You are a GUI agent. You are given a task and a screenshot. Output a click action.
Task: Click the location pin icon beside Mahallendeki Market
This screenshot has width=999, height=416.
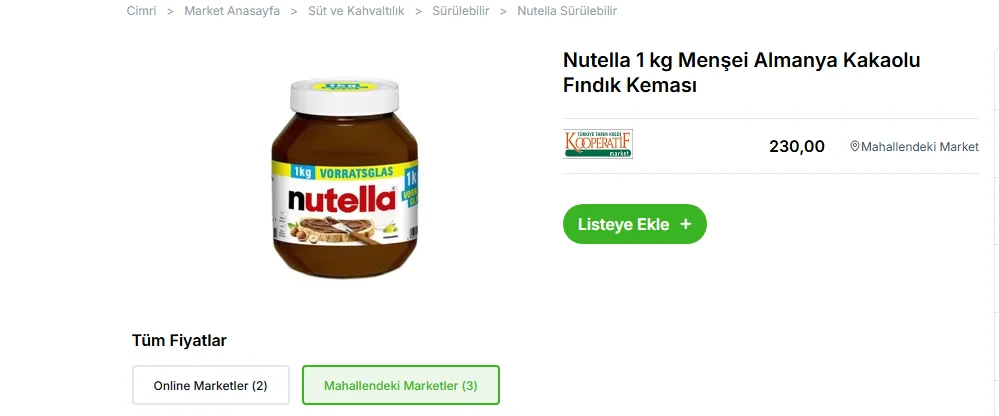(x=855, y=147)
